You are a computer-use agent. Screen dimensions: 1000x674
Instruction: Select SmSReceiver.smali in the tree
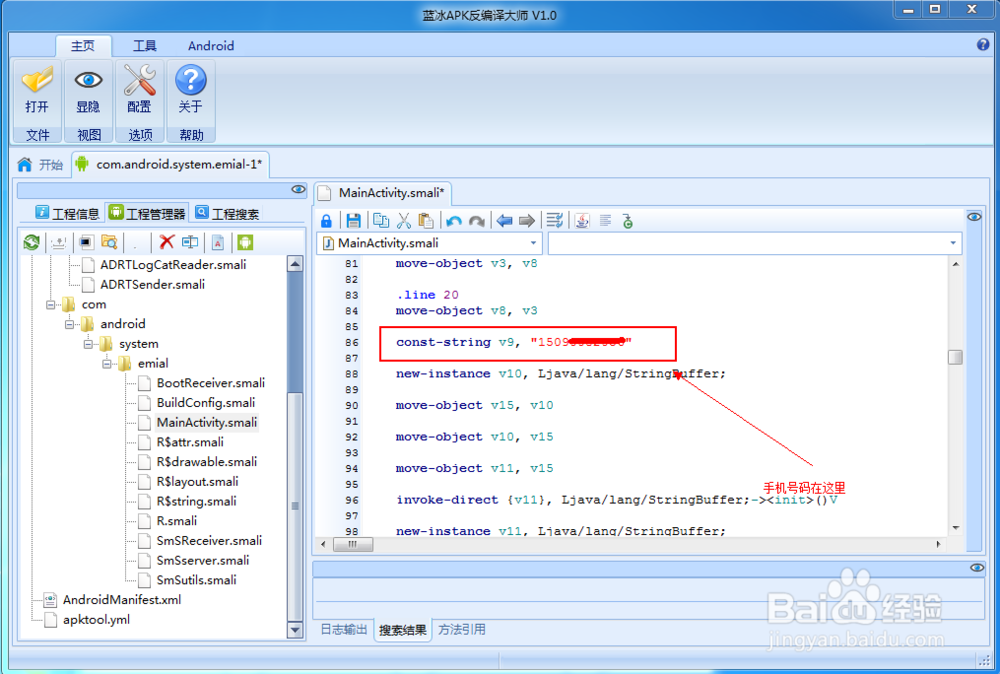[209, 541]
